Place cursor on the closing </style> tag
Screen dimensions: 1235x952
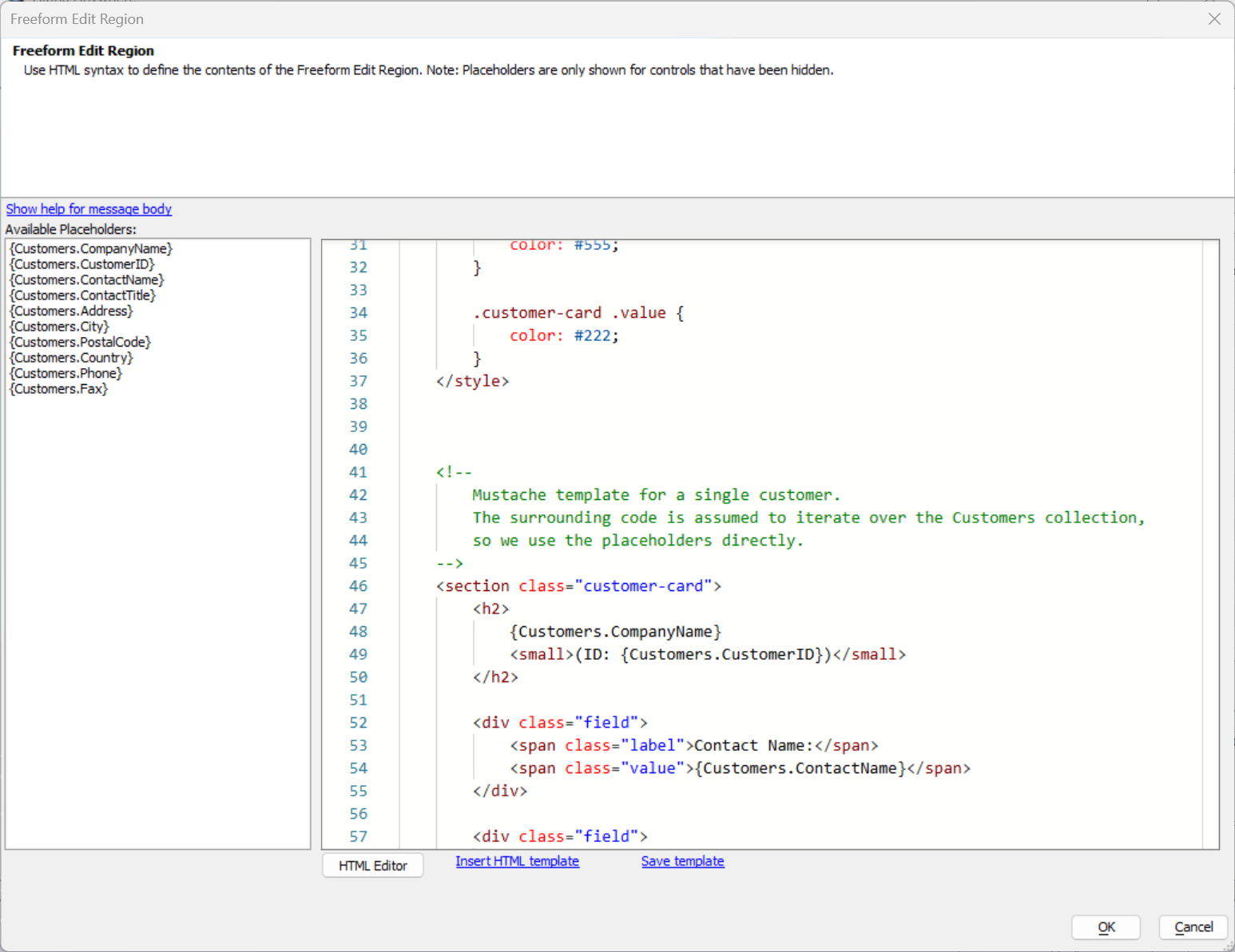(x=472, y=381)
